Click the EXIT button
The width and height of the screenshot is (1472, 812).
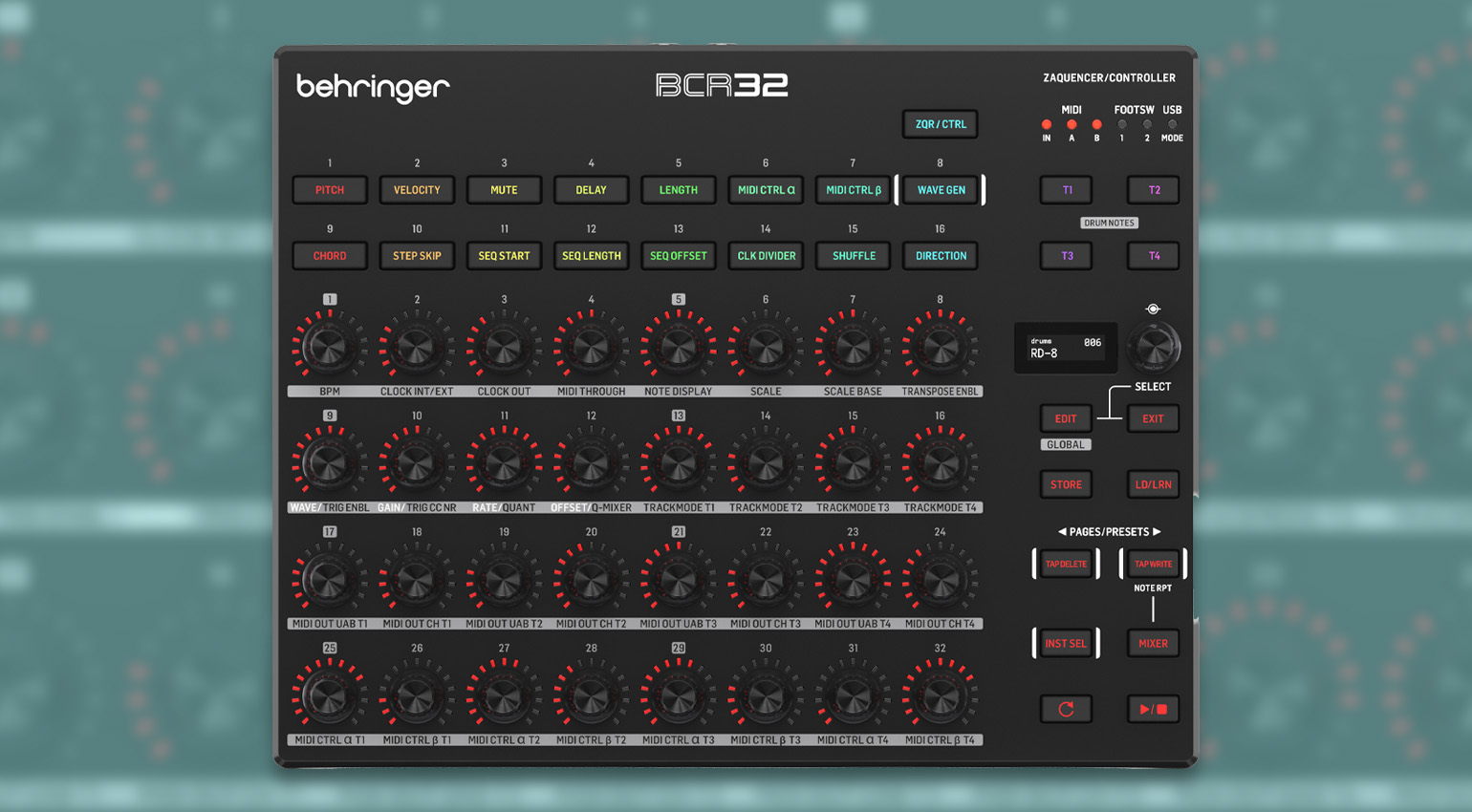1153,418
